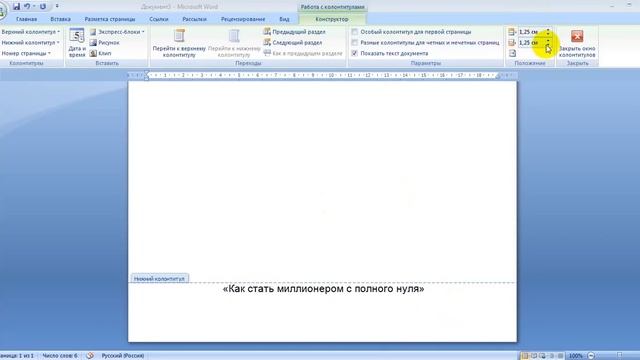Close header window (Закрыть окно колонтитулов)
The width and height of the screenshot is (640, 360).
(x=577, y=43)
